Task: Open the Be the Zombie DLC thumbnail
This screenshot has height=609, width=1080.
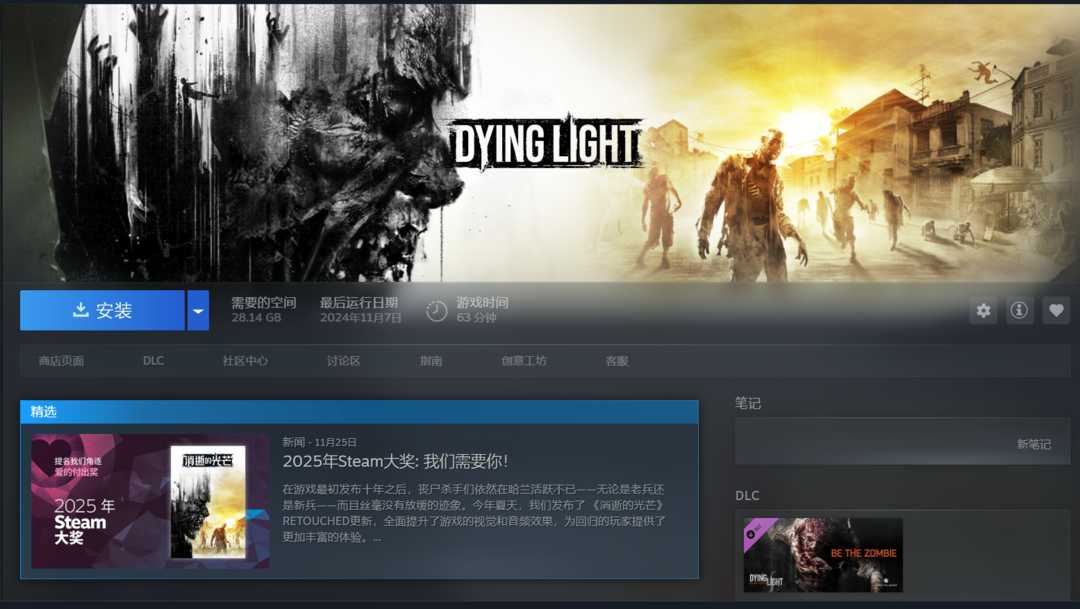Action: pyautogui.click(x=823, y=554)
